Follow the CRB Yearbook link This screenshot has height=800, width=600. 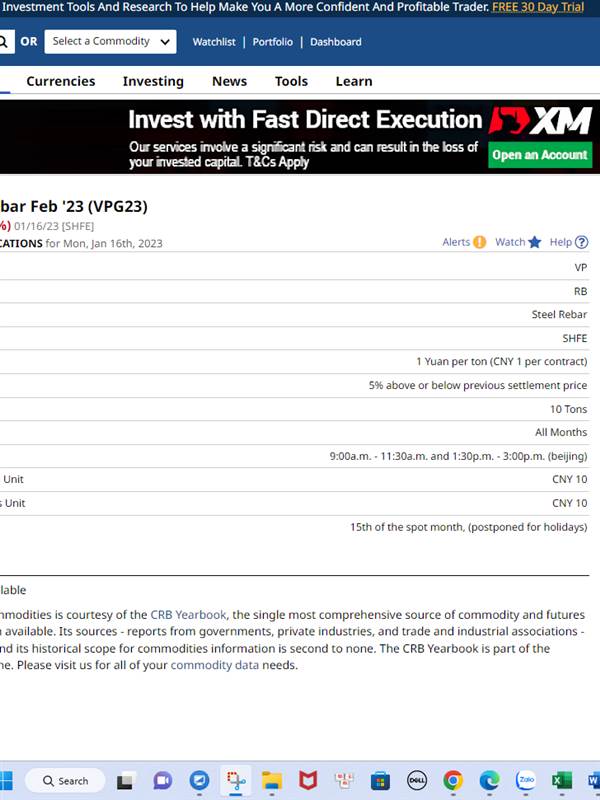(188, 615)
